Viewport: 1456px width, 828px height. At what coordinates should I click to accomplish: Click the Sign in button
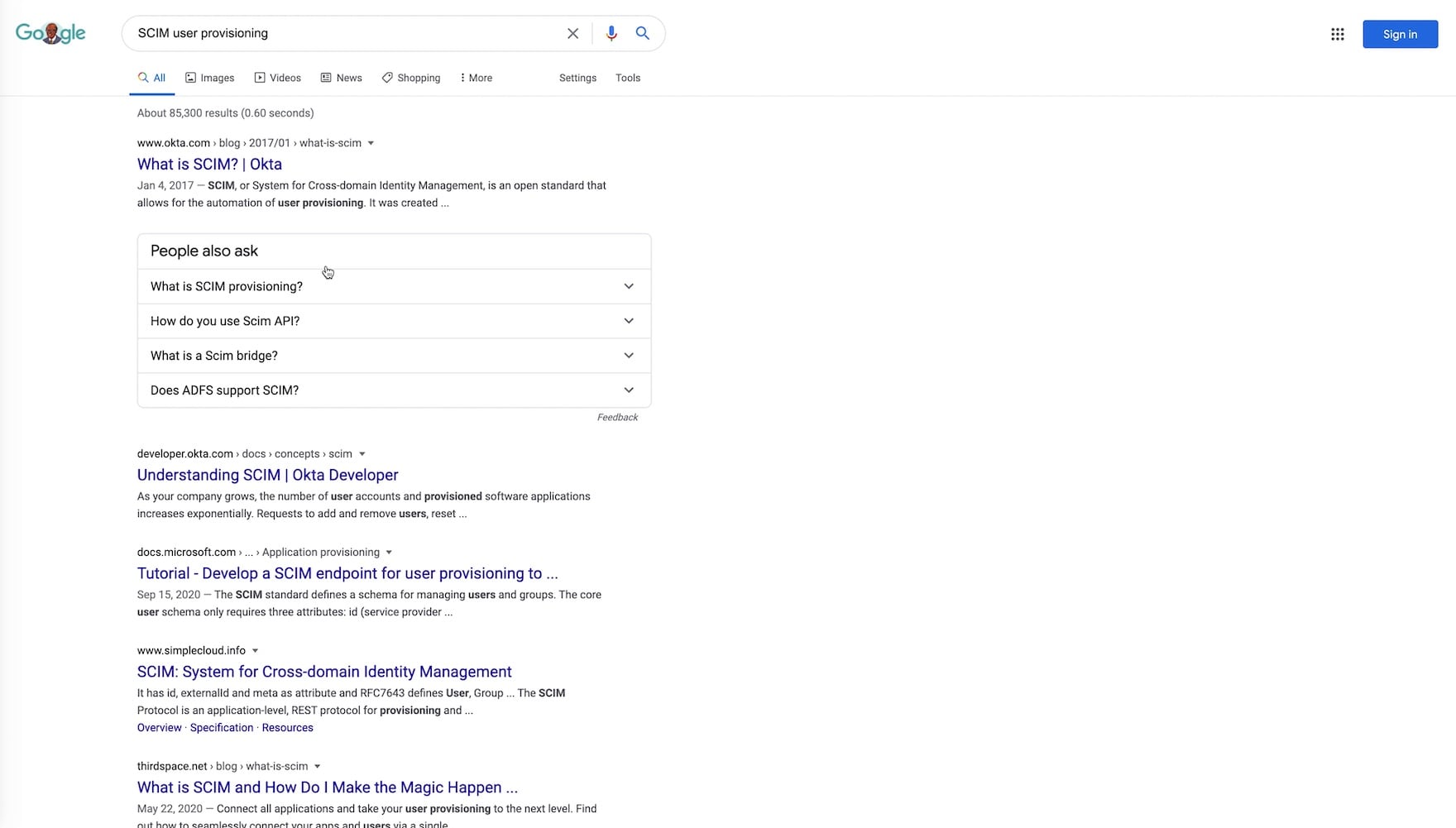coord(1400,34)
